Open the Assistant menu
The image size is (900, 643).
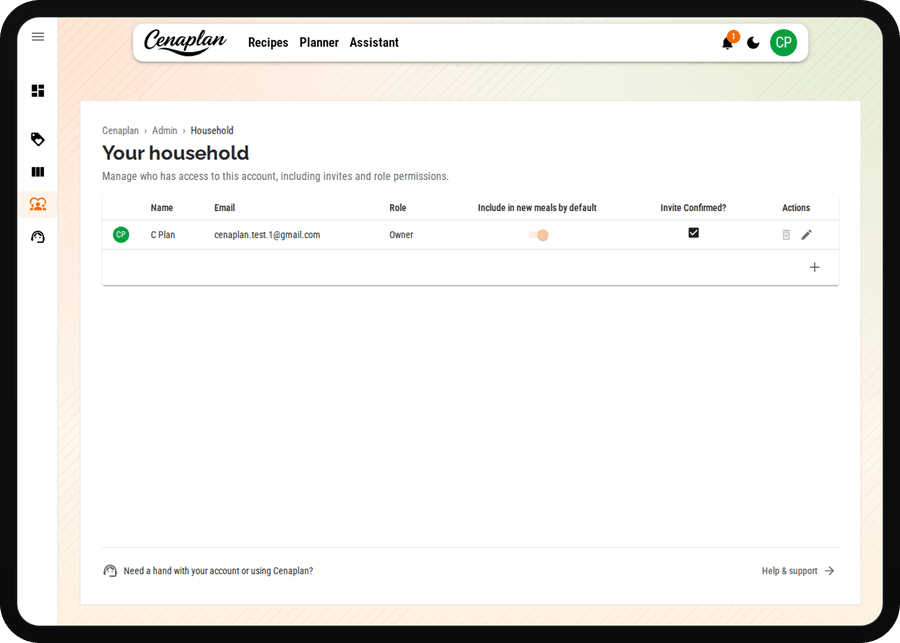point(374,42)
